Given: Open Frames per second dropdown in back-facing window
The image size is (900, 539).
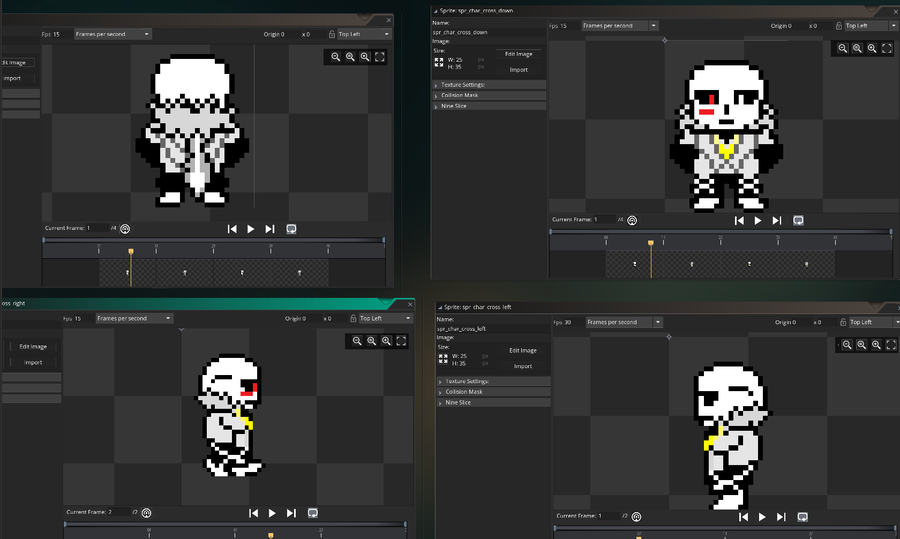Looking at the screenshot, I should point(113,34).
